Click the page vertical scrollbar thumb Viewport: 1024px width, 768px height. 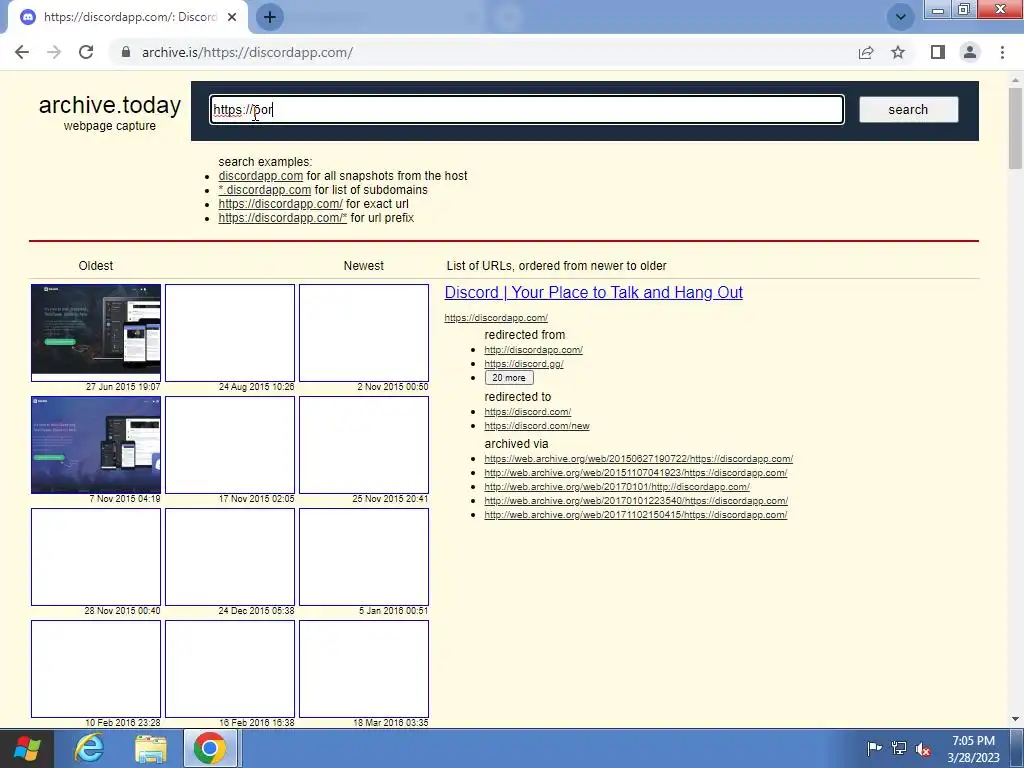[x=1016, y=128]
